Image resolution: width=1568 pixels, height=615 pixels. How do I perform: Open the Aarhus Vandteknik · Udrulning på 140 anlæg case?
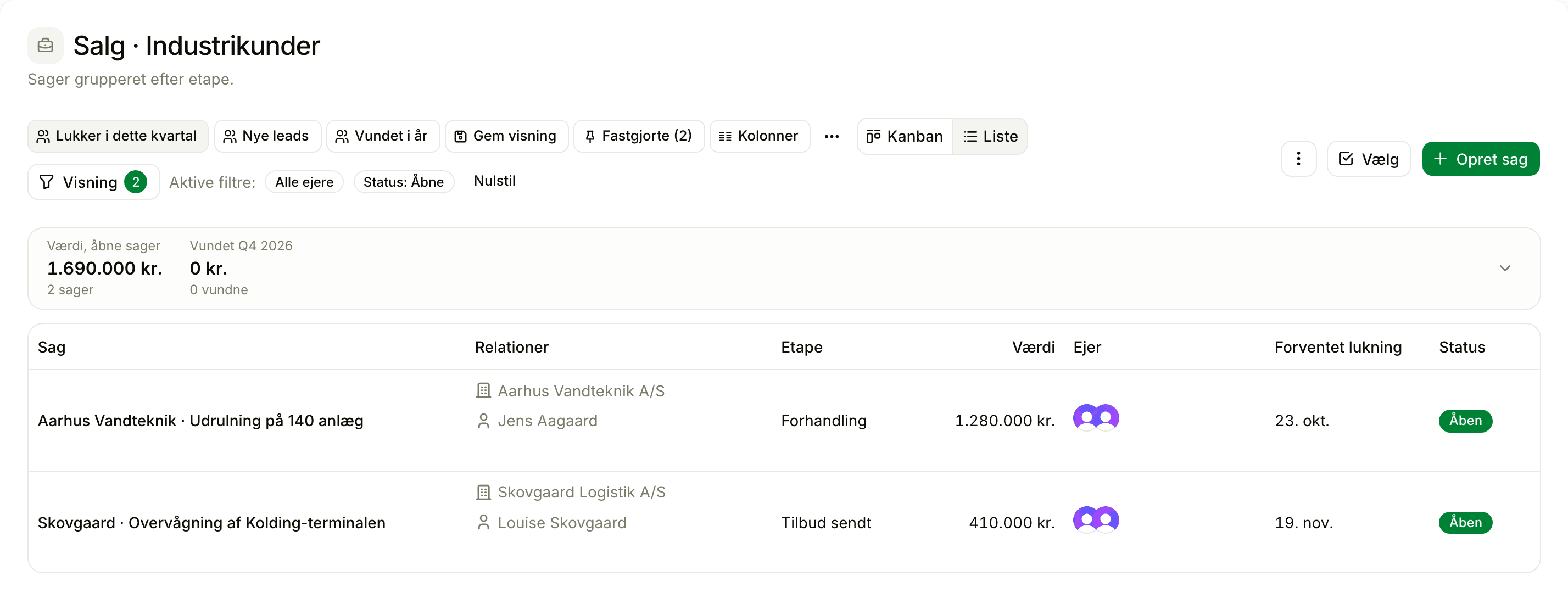click(x=201, y=421)
